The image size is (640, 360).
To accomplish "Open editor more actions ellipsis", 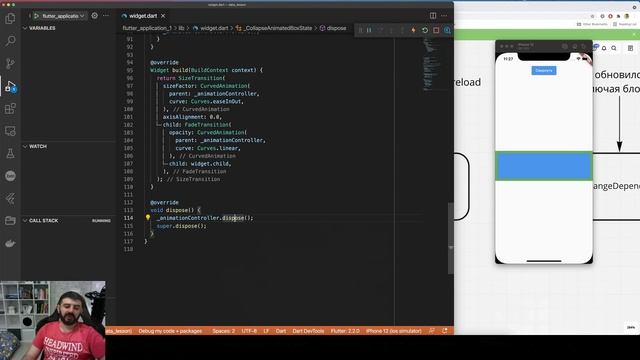I will pyautogui.click(x=444, y=16).
